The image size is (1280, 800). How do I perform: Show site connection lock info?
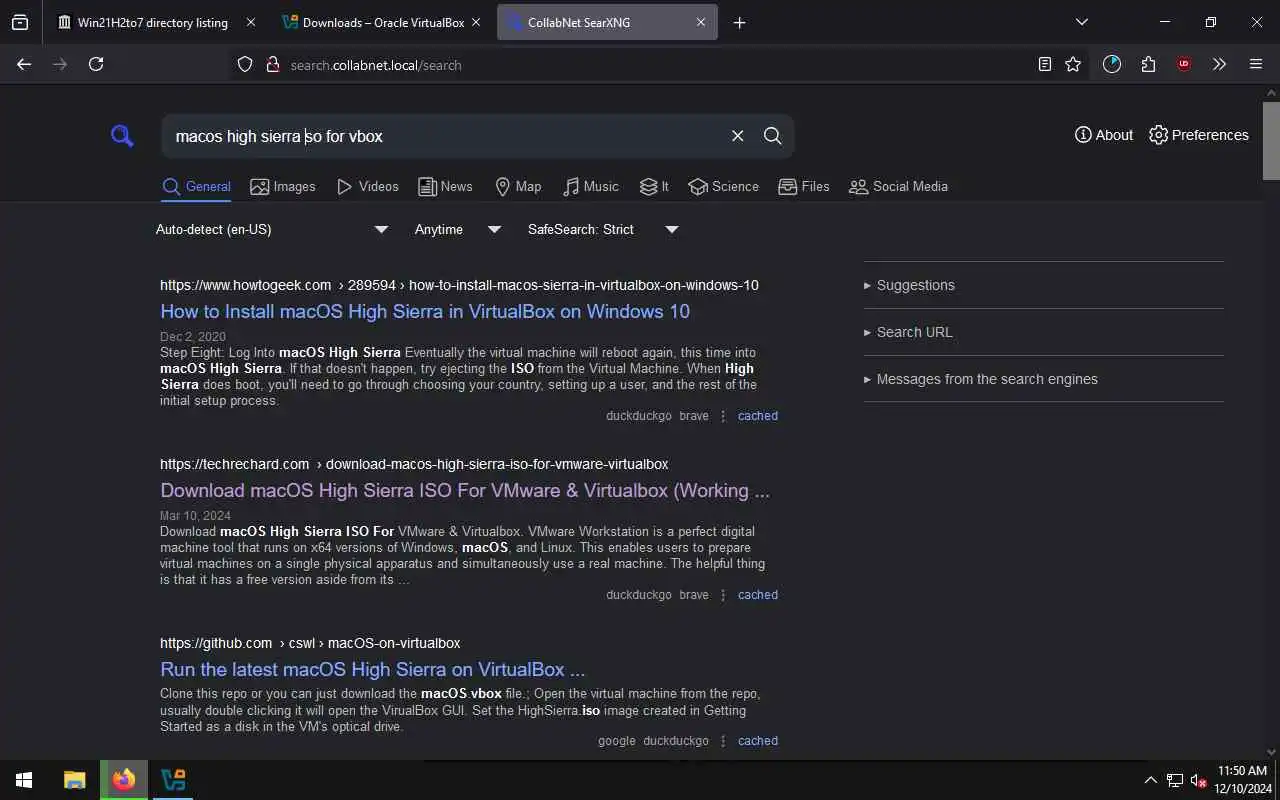tap(272, 64)
